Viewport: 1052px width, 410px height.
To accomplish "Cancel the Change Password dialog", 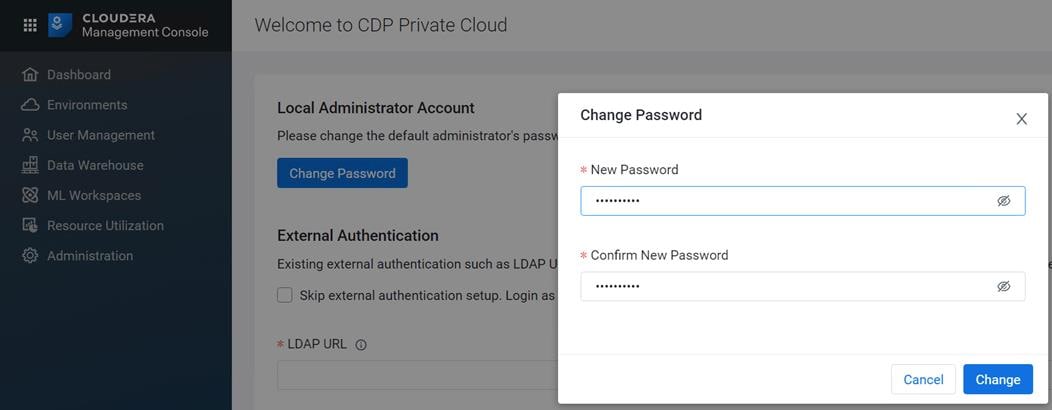I will point(923,380).
